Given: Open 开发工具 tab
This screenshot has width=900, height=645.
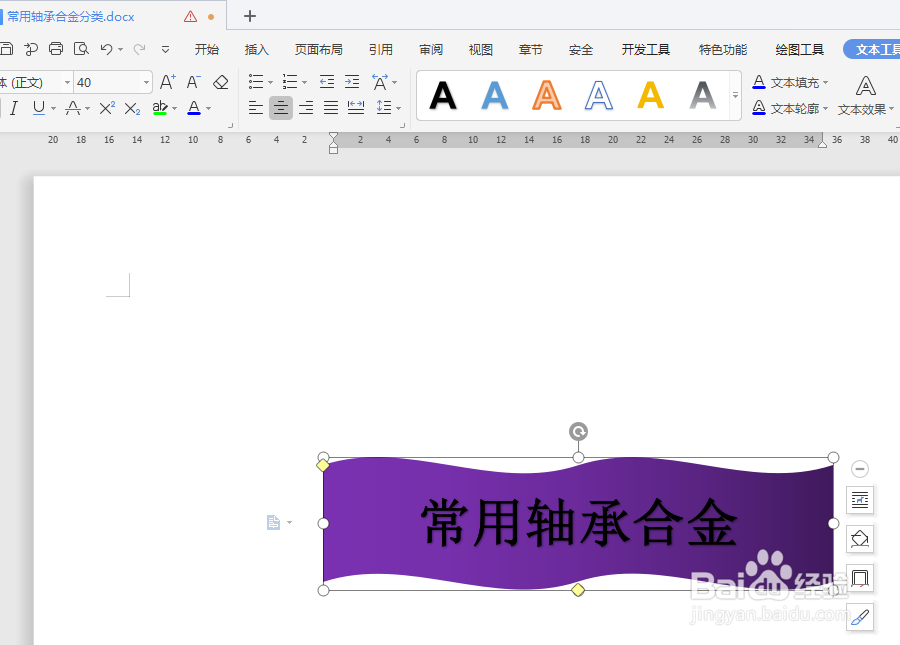Looking at the screenshot, I should pos(646,50).
